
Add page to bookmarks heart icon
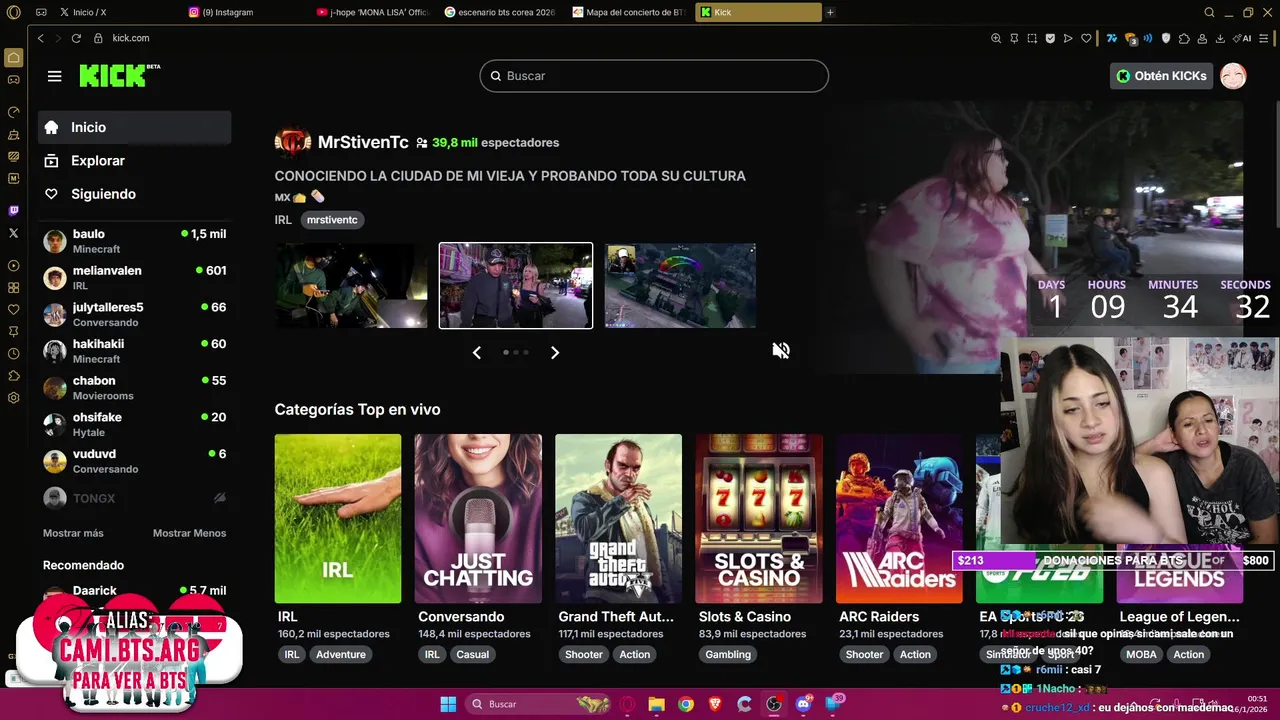tap(1086, 38)
